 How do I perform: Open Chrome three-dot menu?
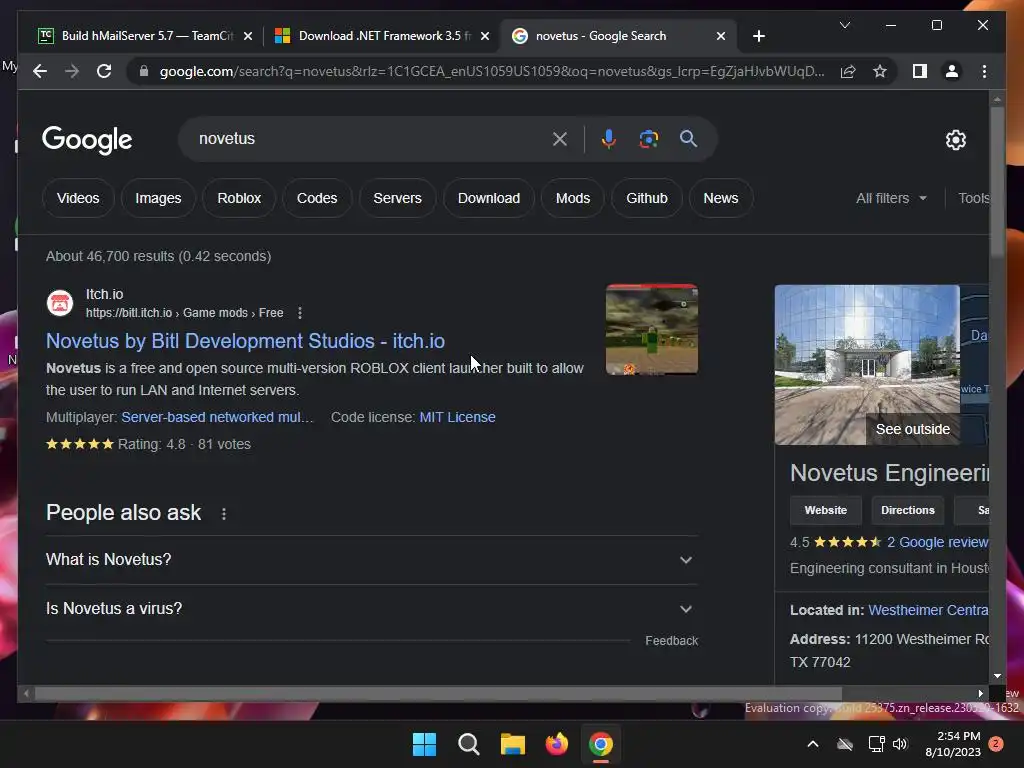[984, 71]
